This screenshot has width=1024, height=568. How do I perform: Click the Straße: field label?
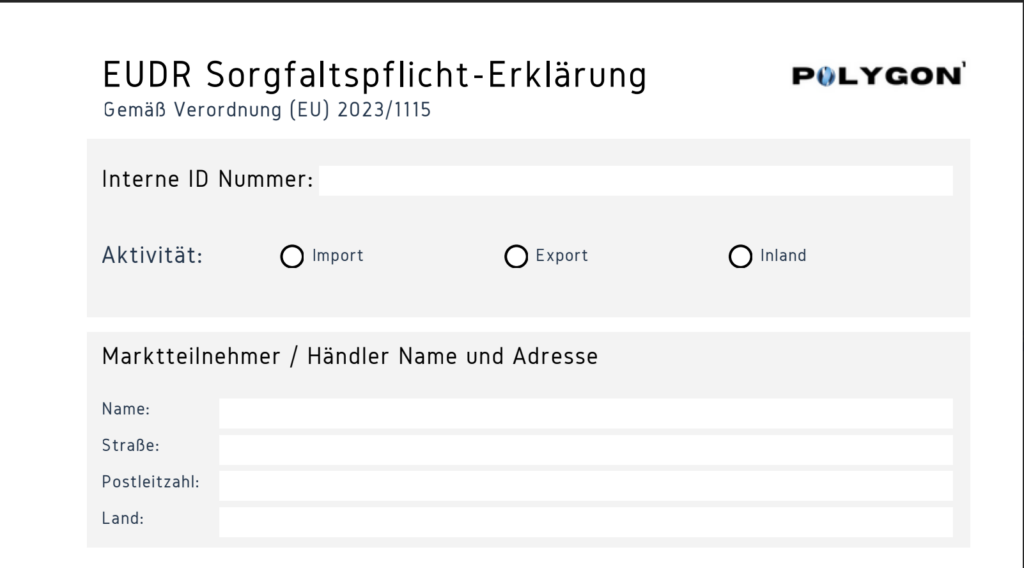(131, 445)
